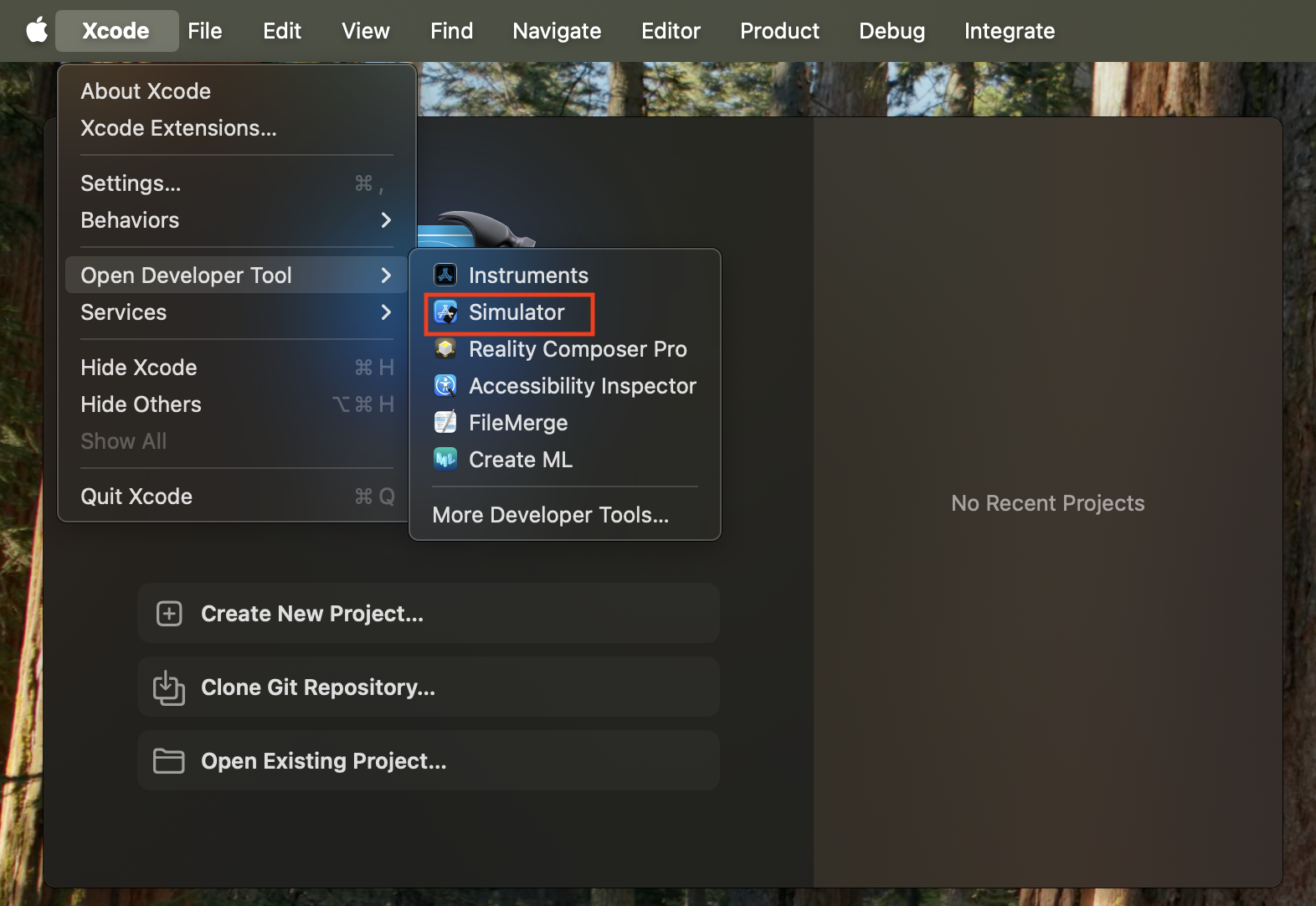Click the Clone Git Repository download icon
Screen dimensions: 1316x906
coord(169,687)
